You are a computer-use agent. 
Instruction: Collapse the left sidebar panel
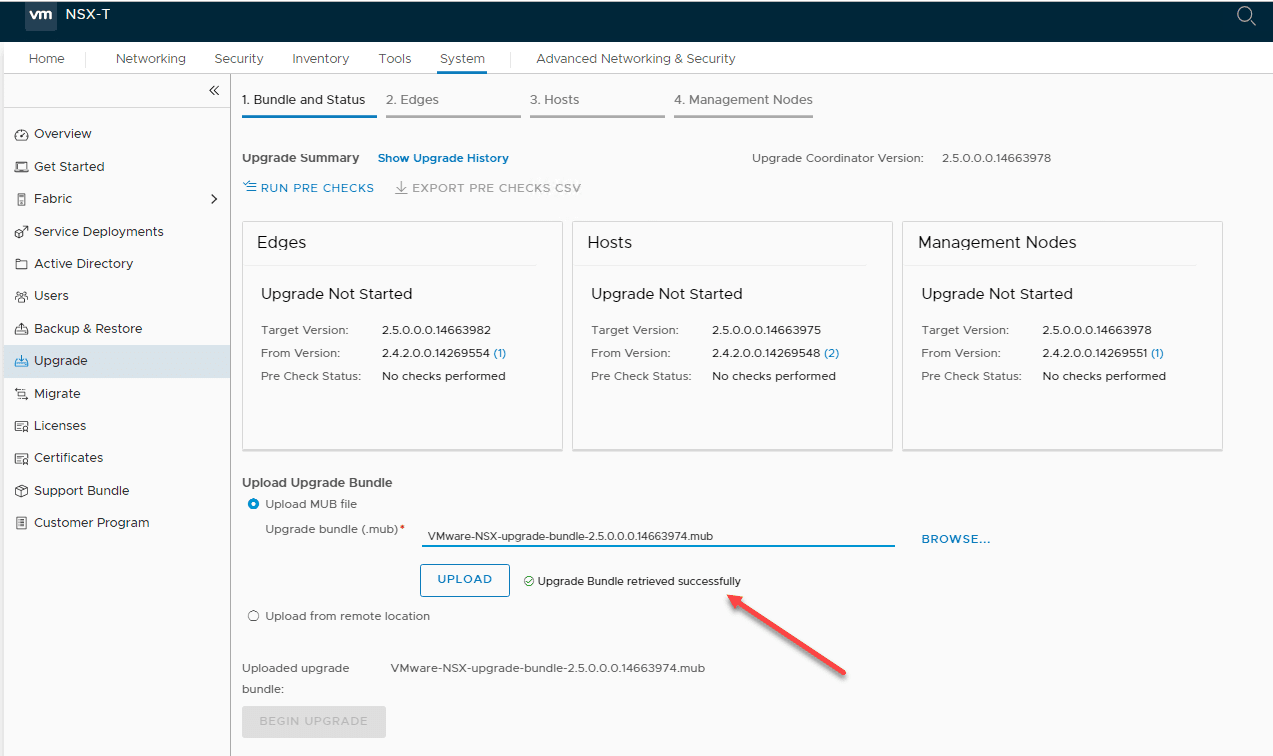tap(213, 90)
